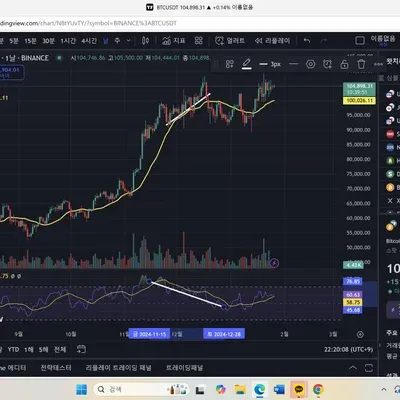
Task: Open the go-to-date calendar icon
Action: coord(81,349)
